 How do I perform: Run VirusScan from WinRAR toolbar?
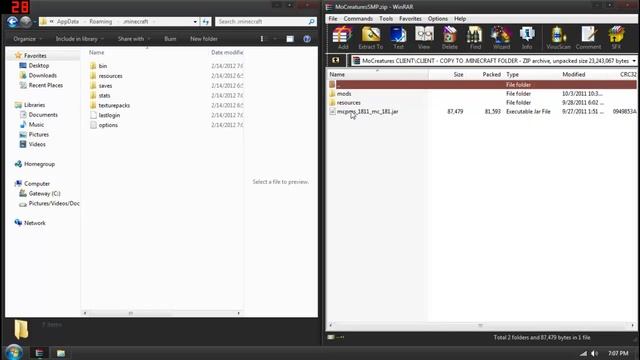click(558, 38)
